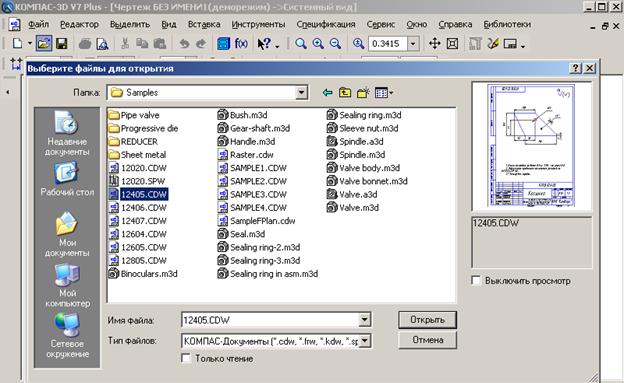This screenshot has height=383, width=624.
Task: Create a new folder icon
Action: [x=363, y=93]
